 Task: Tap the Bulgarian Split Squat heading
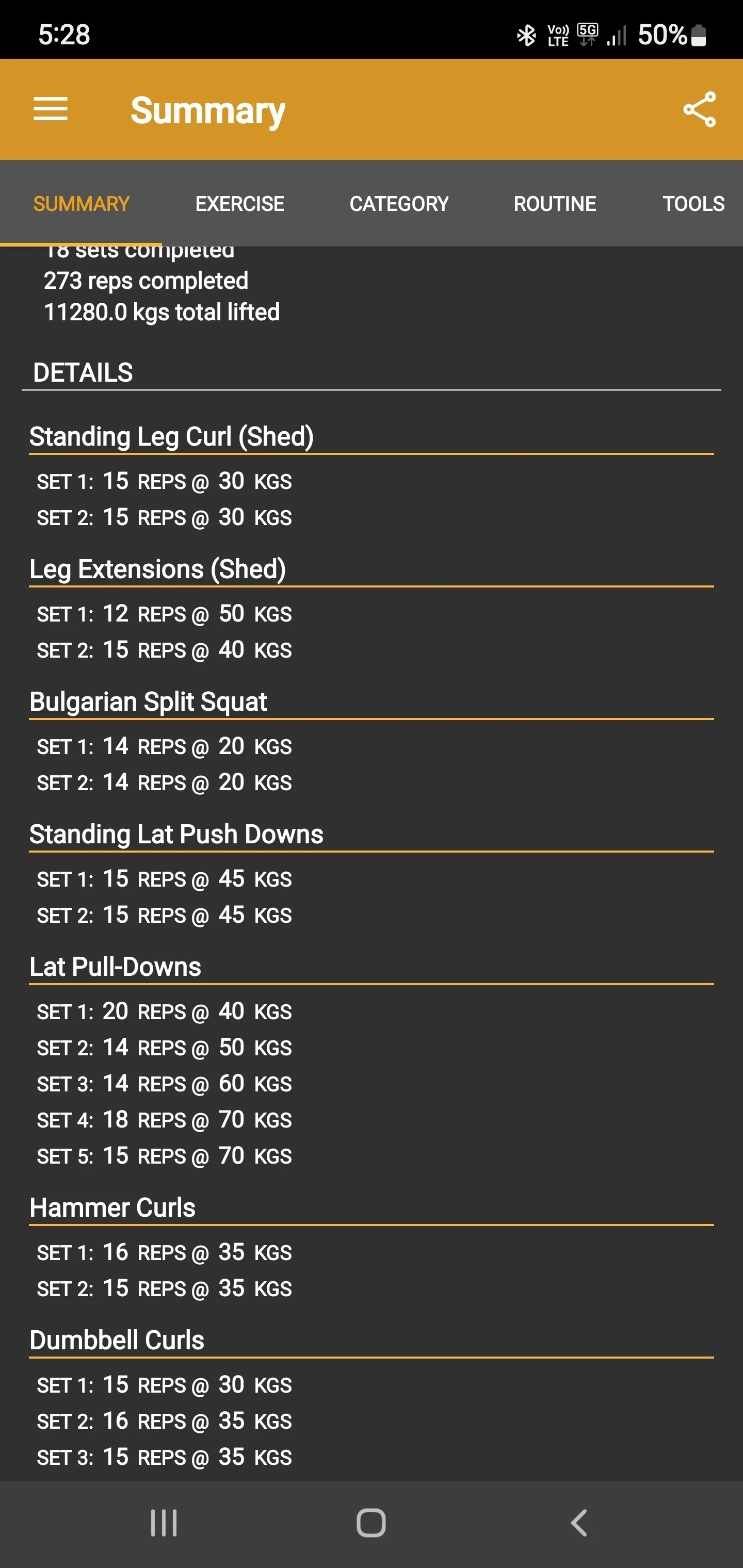[x=148, y=701]
